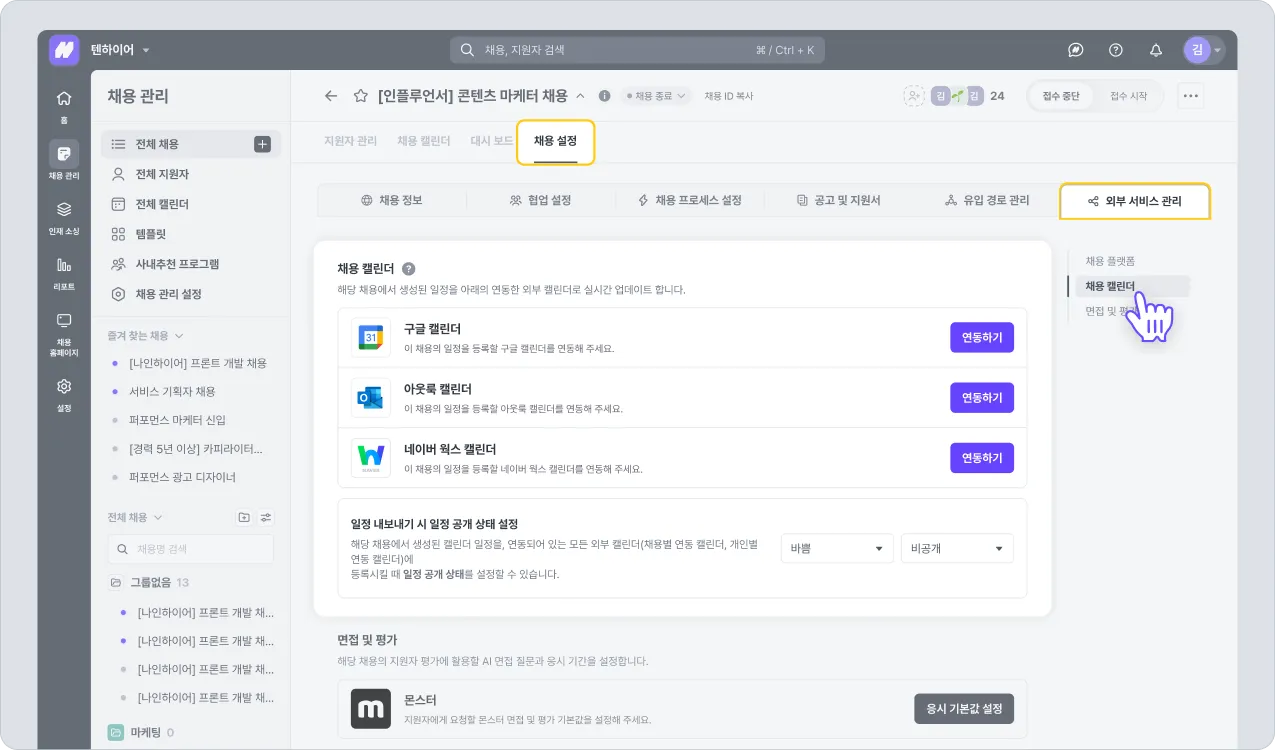Screen dimensions: 1275x750
Task: Open 인재 소싱 in the left rail
Action: point(64,217)
